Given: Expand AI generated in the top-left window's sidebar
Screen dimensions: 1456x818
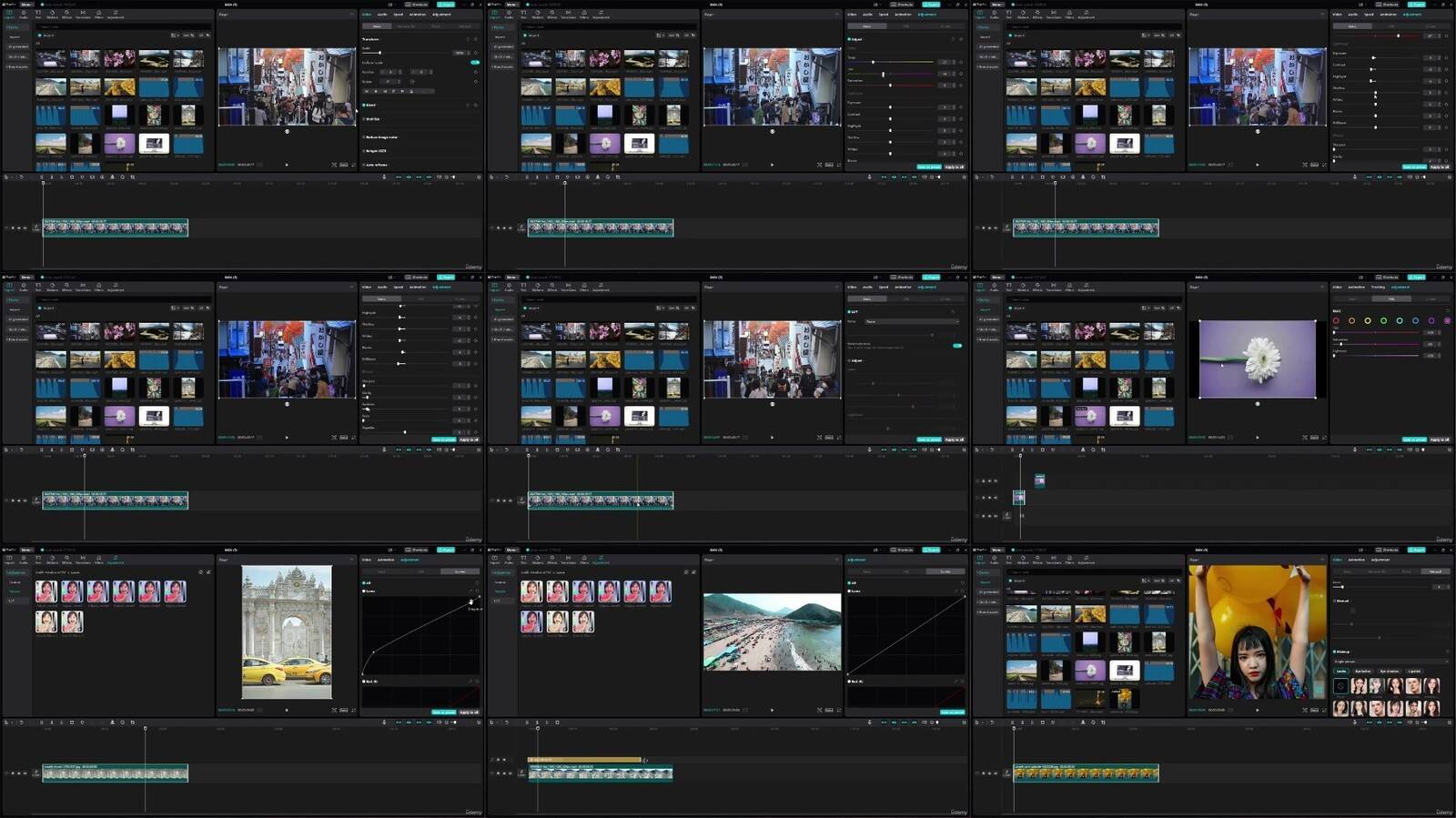Looking at the screenshot, I should pyautogui.click(x=17, y=46).
